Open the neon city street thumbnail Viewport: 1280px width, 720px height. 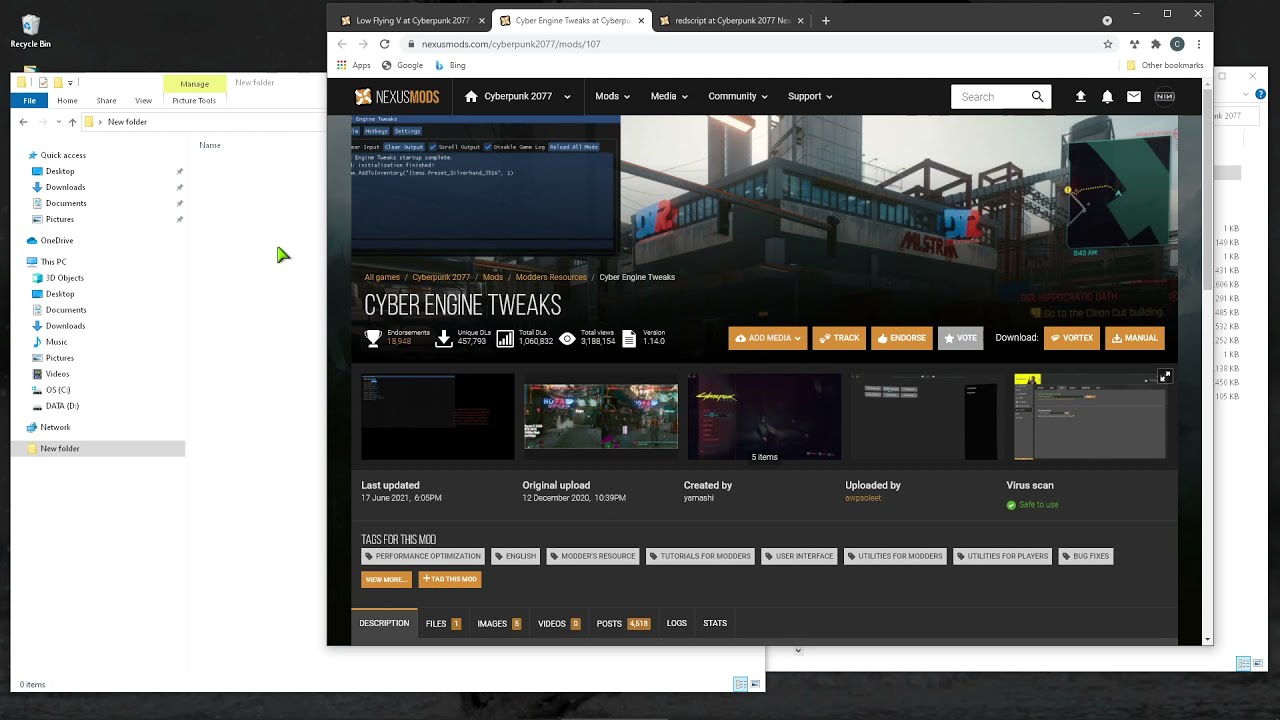click(x=601, y=416)
